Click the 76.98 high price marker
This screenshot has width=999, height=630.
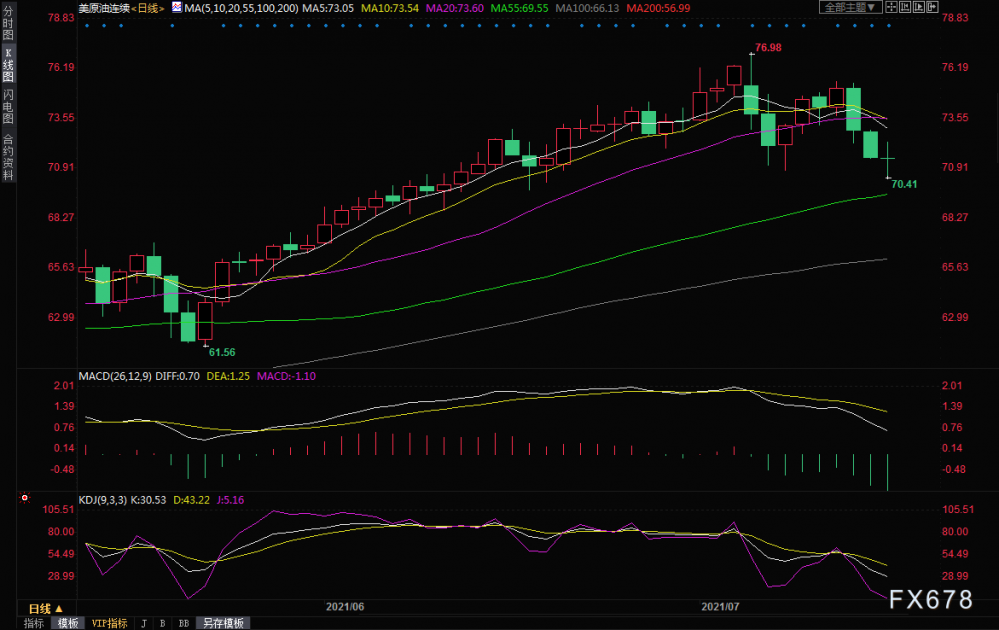point(768,48)
